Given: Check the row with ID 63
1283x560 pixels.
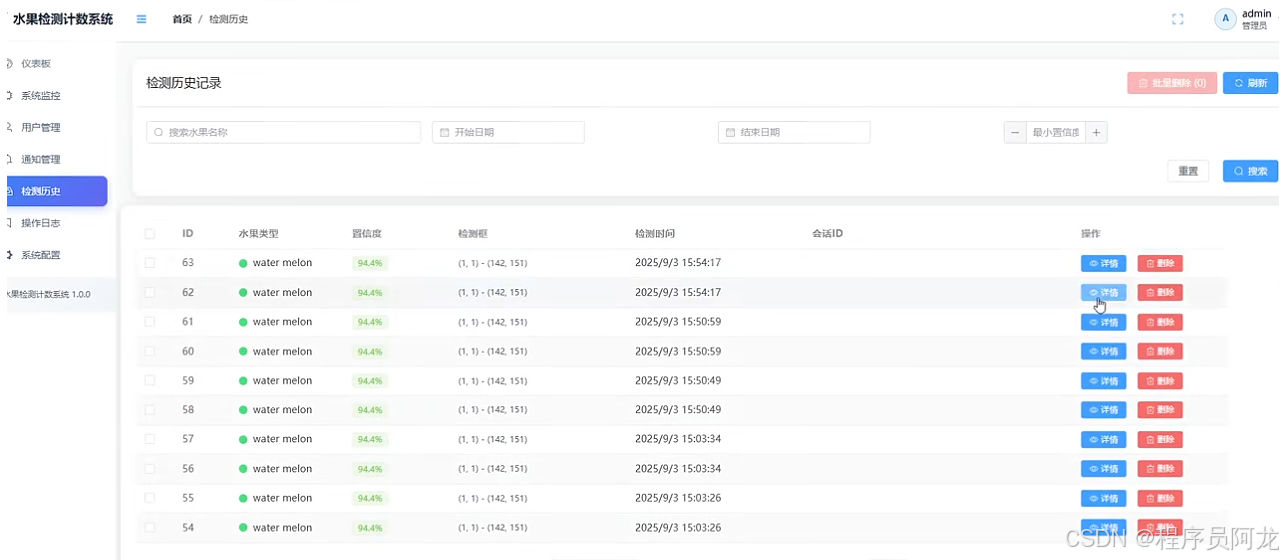Looking at the screenshot, I should 150,263.
